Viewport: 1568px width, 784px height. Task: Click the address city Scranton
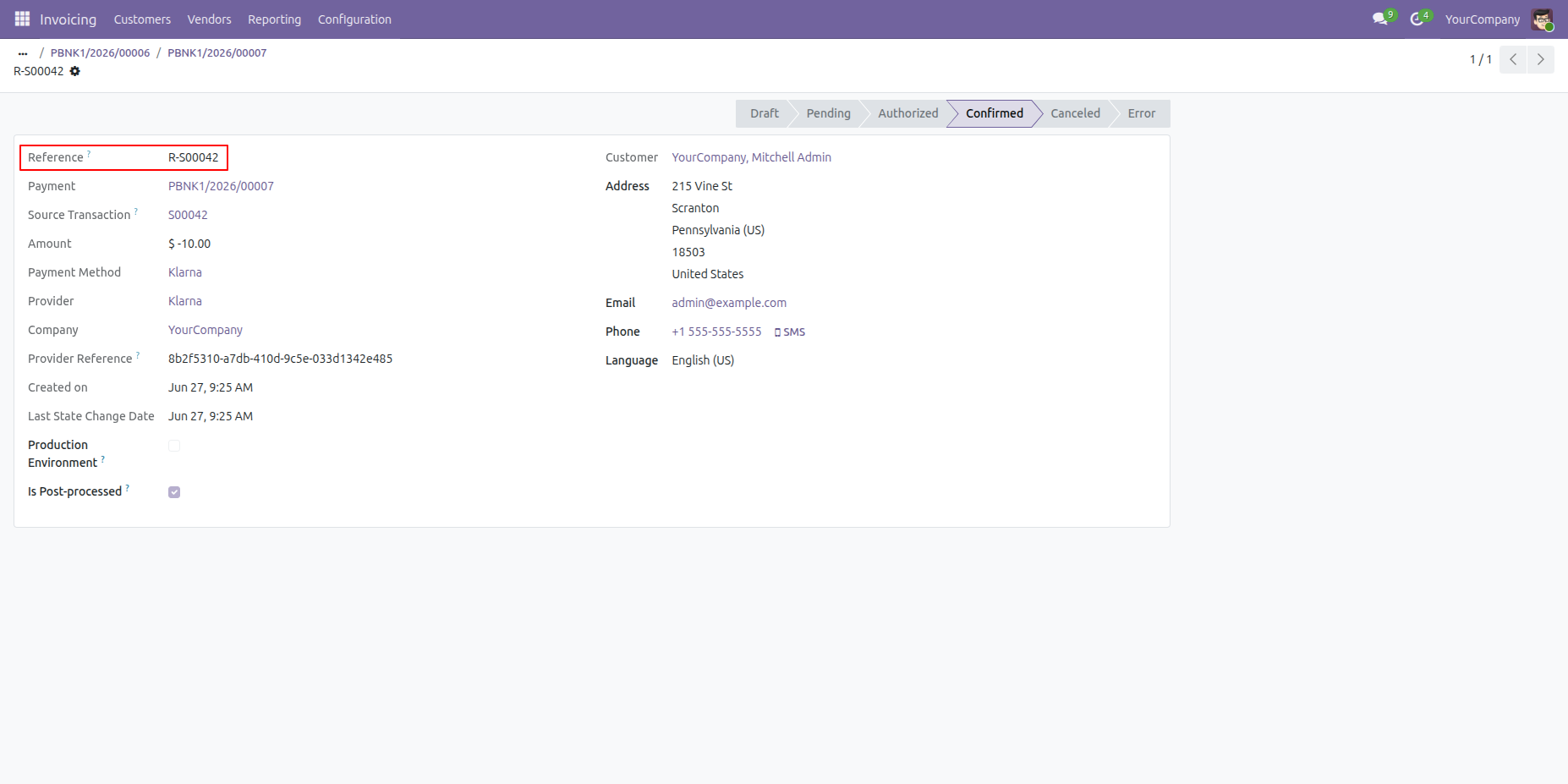coord(695,208)
